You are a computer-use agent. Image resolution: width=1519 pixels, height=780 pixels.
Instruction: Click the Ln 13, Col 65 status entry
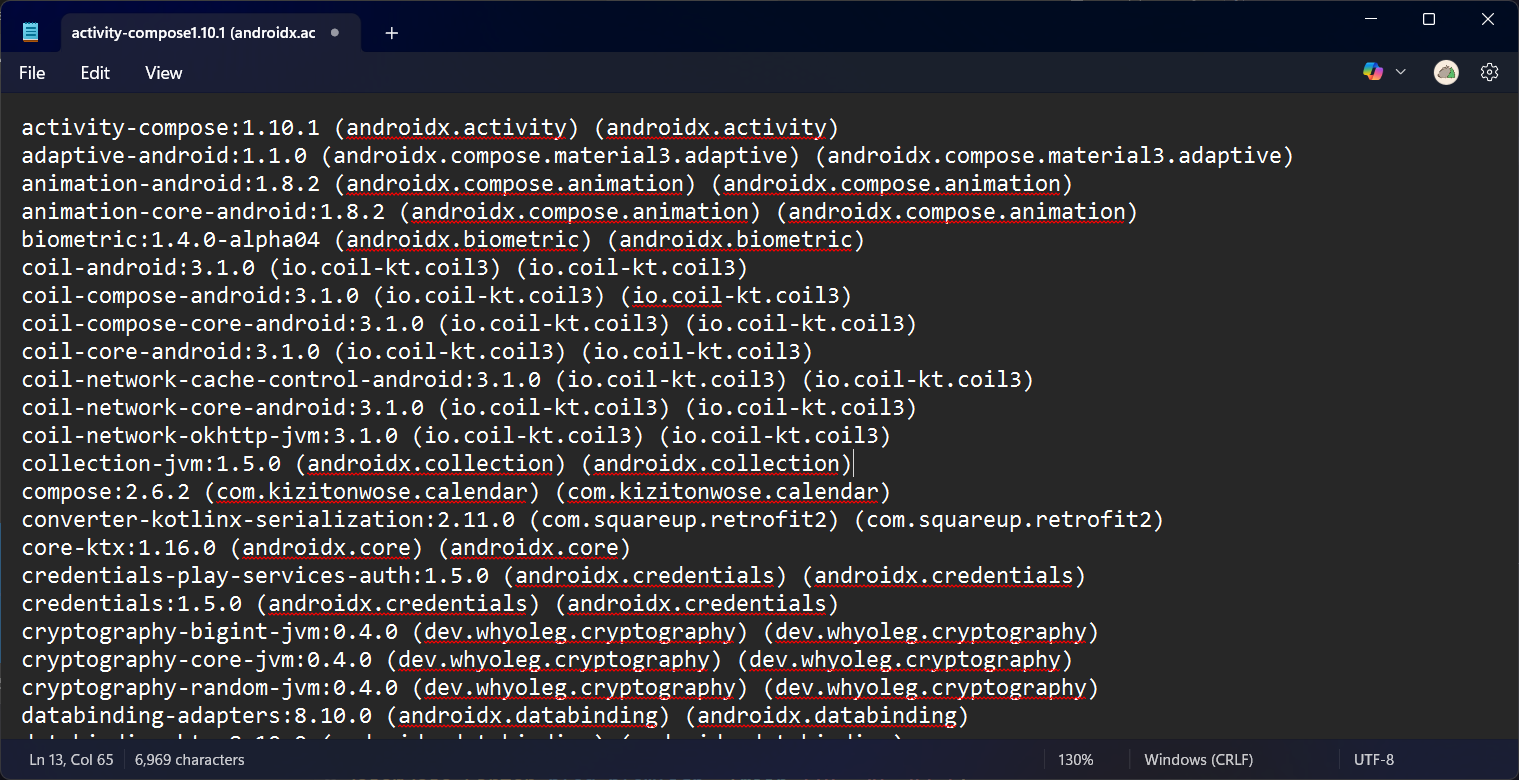point(71,760)
